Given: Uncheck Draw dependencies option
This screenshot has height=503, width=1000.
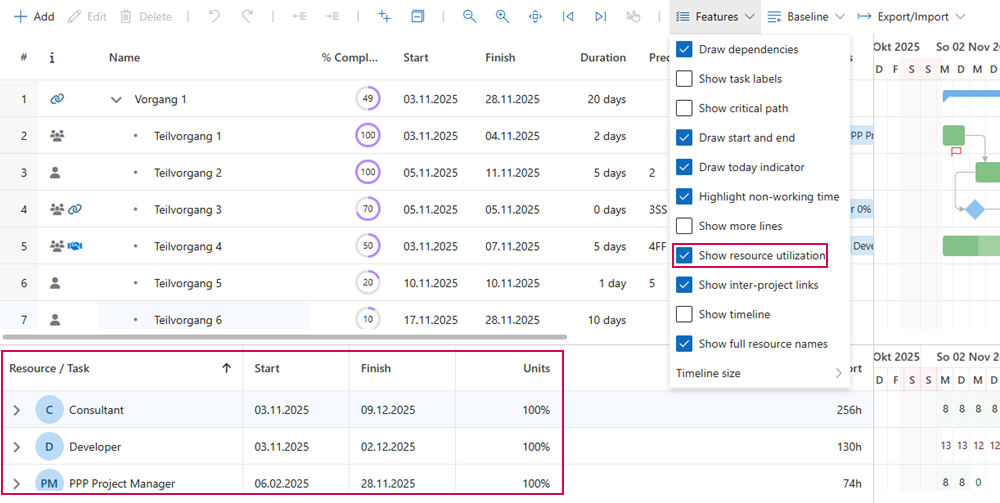Looking at the screenshot, I should (x=684, y=50).
